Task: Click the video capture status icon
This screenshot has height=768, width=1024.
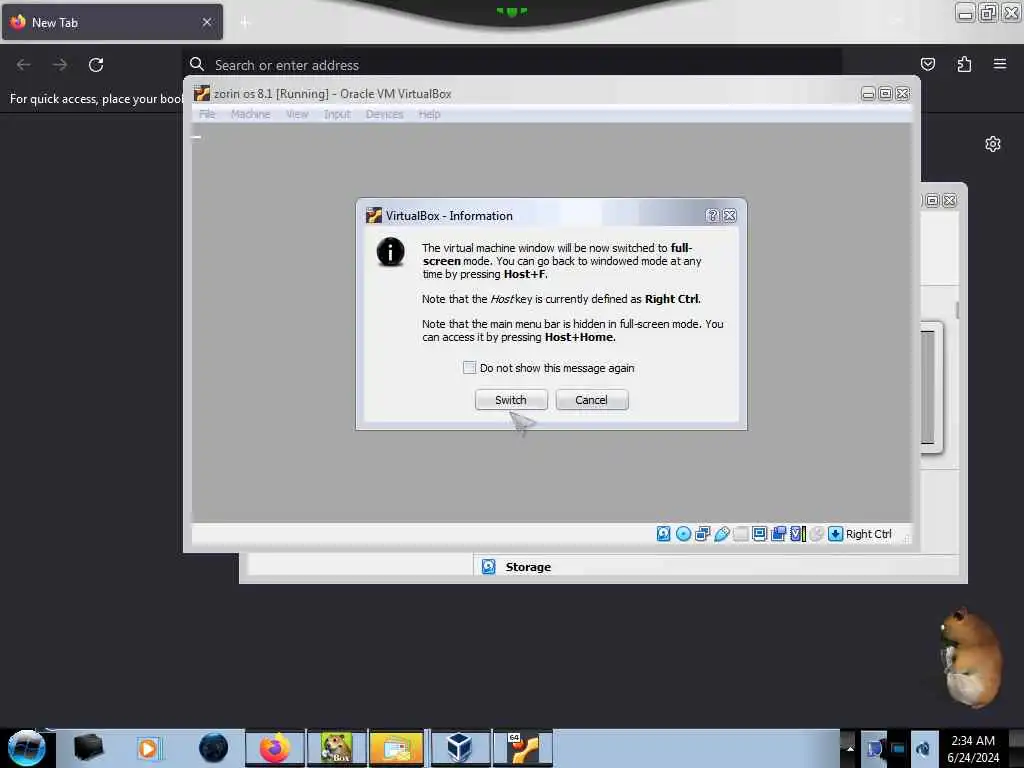Action: pyautogui.click(x=778, y=534)
